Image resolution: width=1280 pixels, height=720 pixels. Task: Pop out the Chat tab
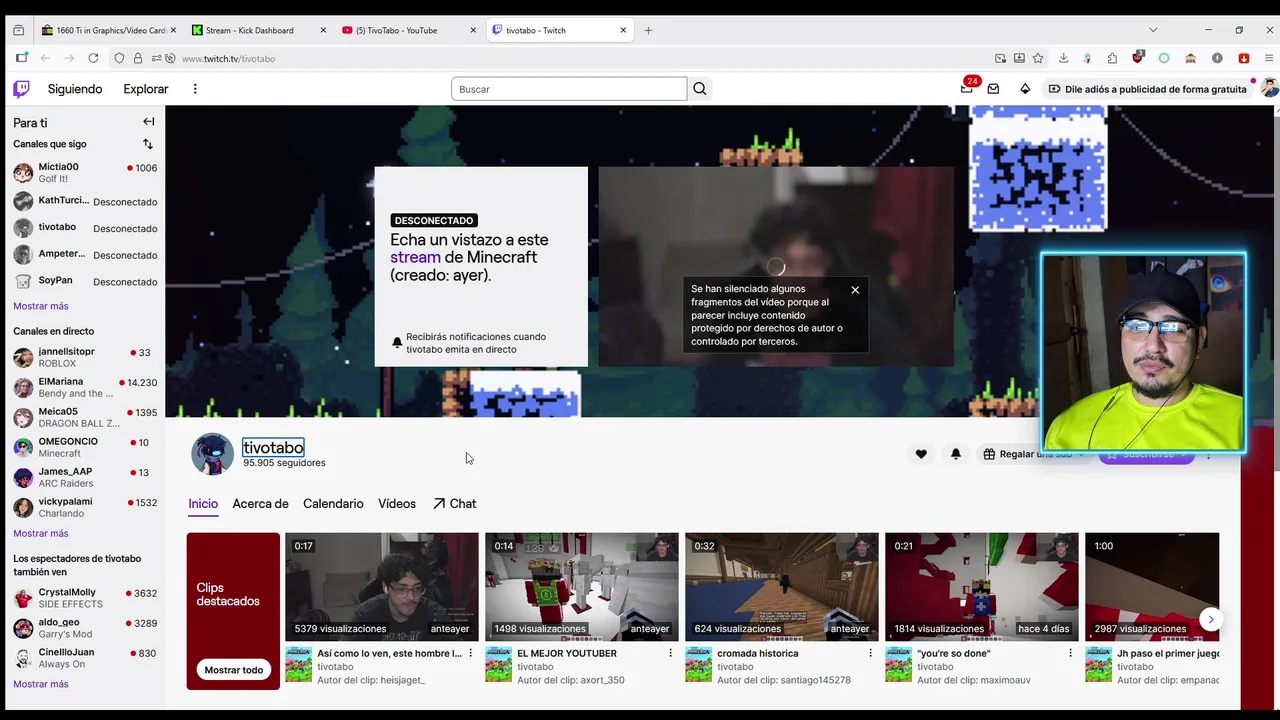(x=454, y=504)
